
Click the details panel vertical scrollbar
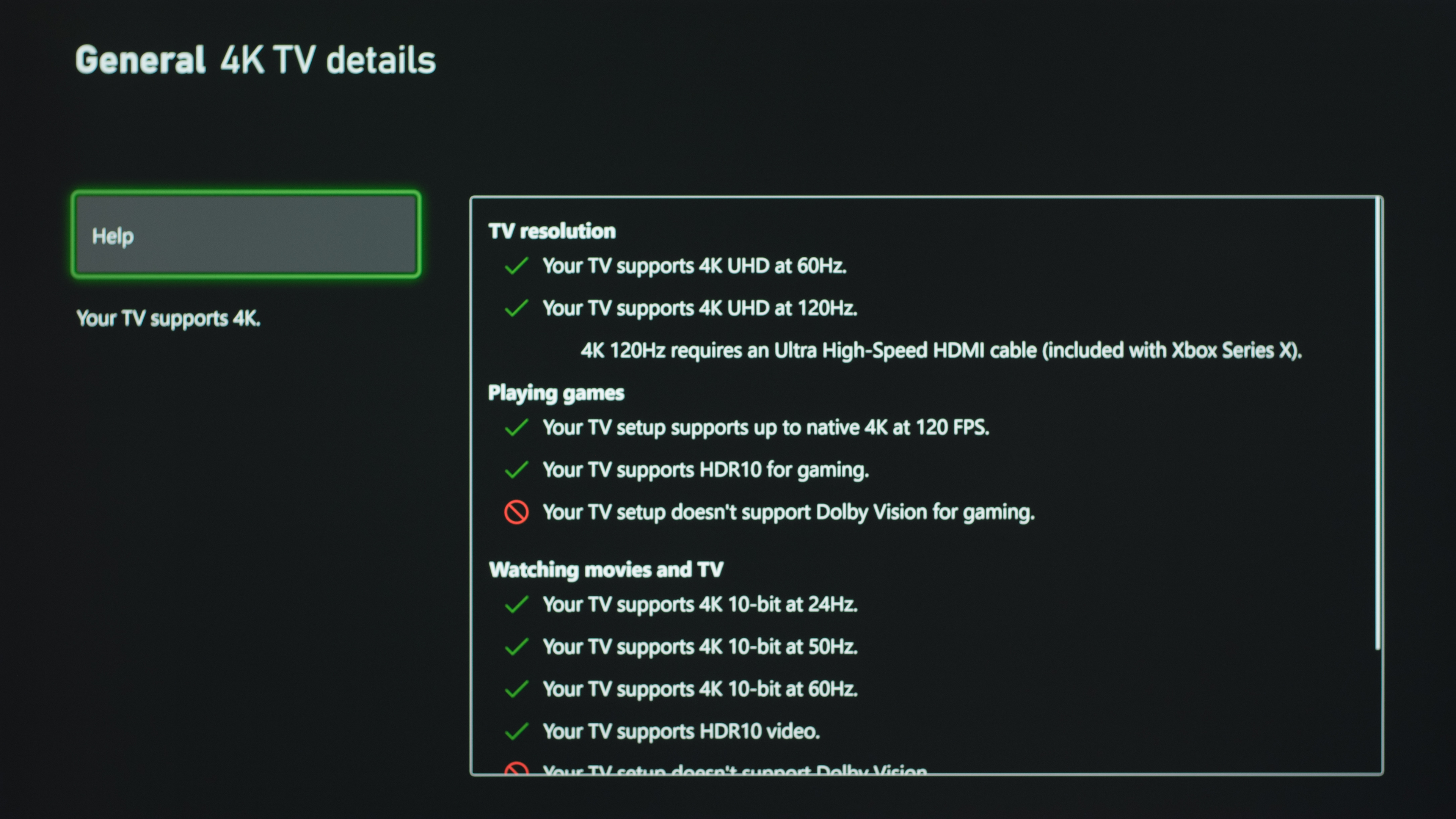click(x=1378, y=424)
